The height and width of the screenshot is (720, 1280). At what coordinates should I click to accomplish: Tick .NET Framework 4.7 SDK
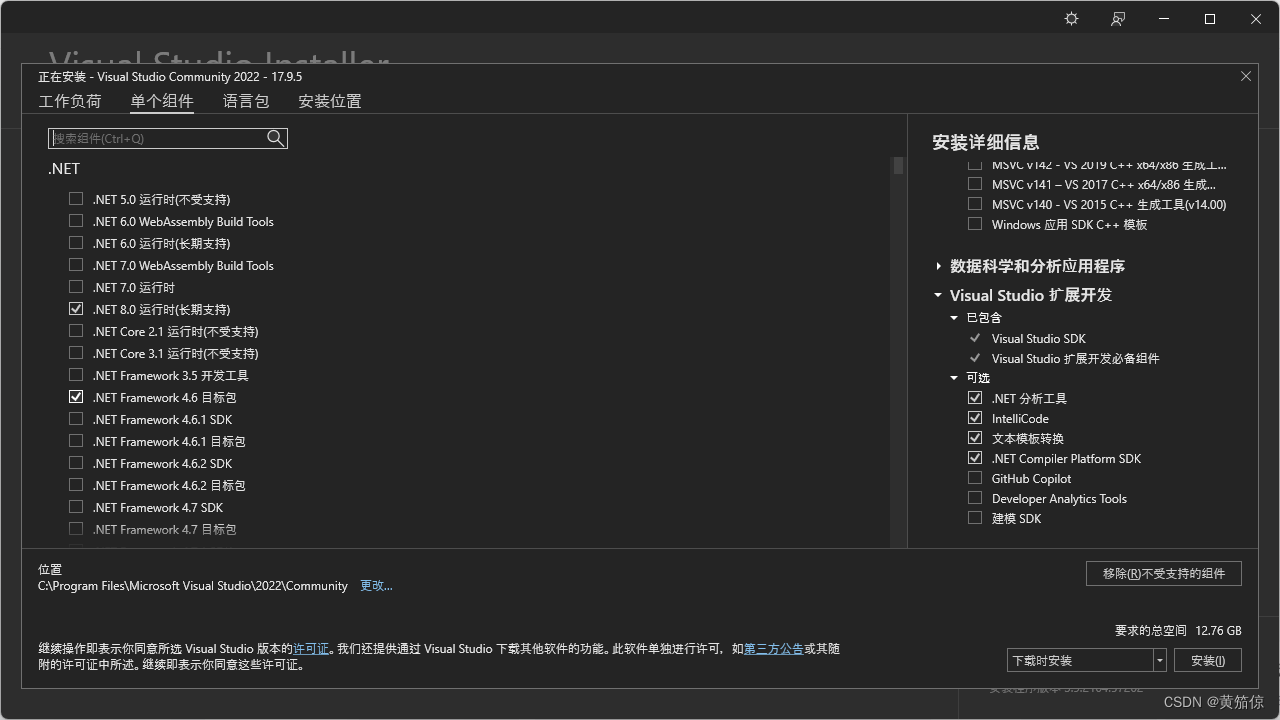tap(76, 507)
